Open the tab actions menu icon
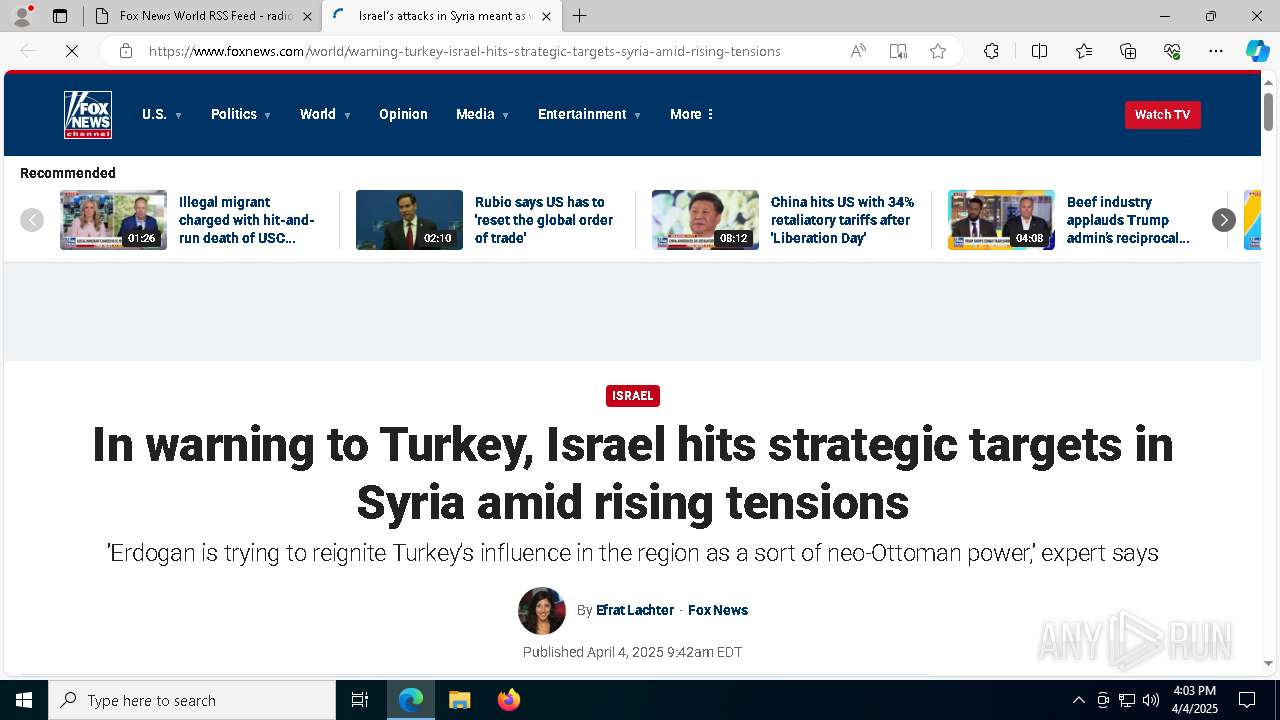Viewport: 1280px width, 720px height. (60, 16)
